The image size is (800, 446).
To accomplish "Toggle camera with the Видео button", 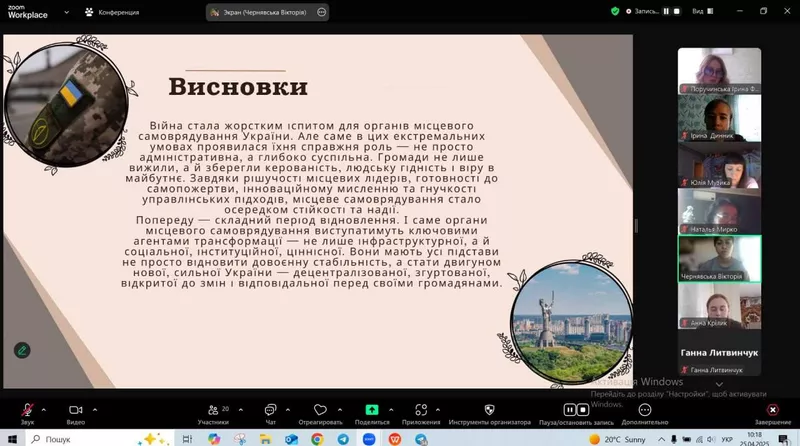I will [76, 413].
